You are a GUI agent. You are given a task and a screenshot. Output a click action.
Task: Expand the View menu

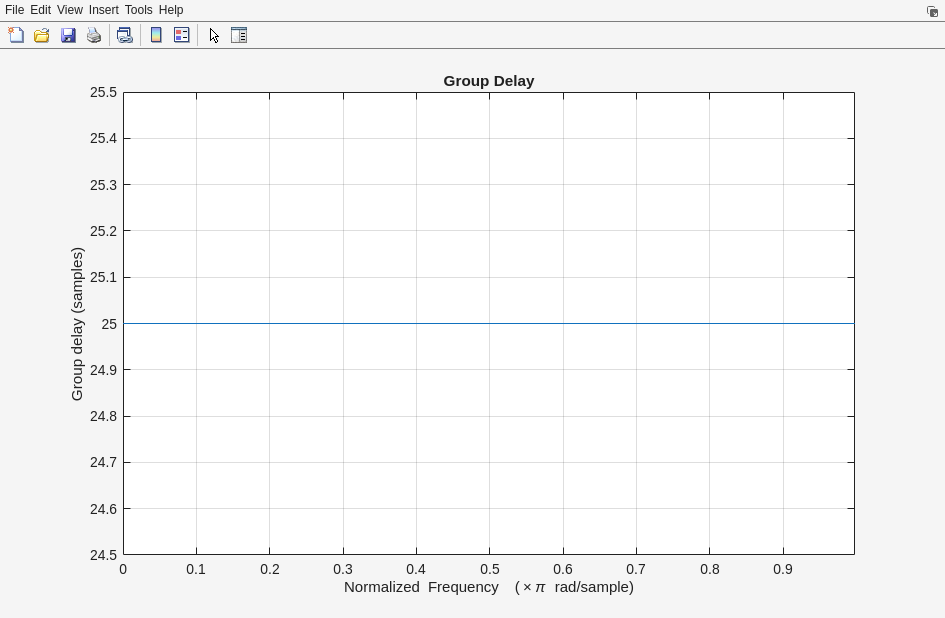[70, 10]
